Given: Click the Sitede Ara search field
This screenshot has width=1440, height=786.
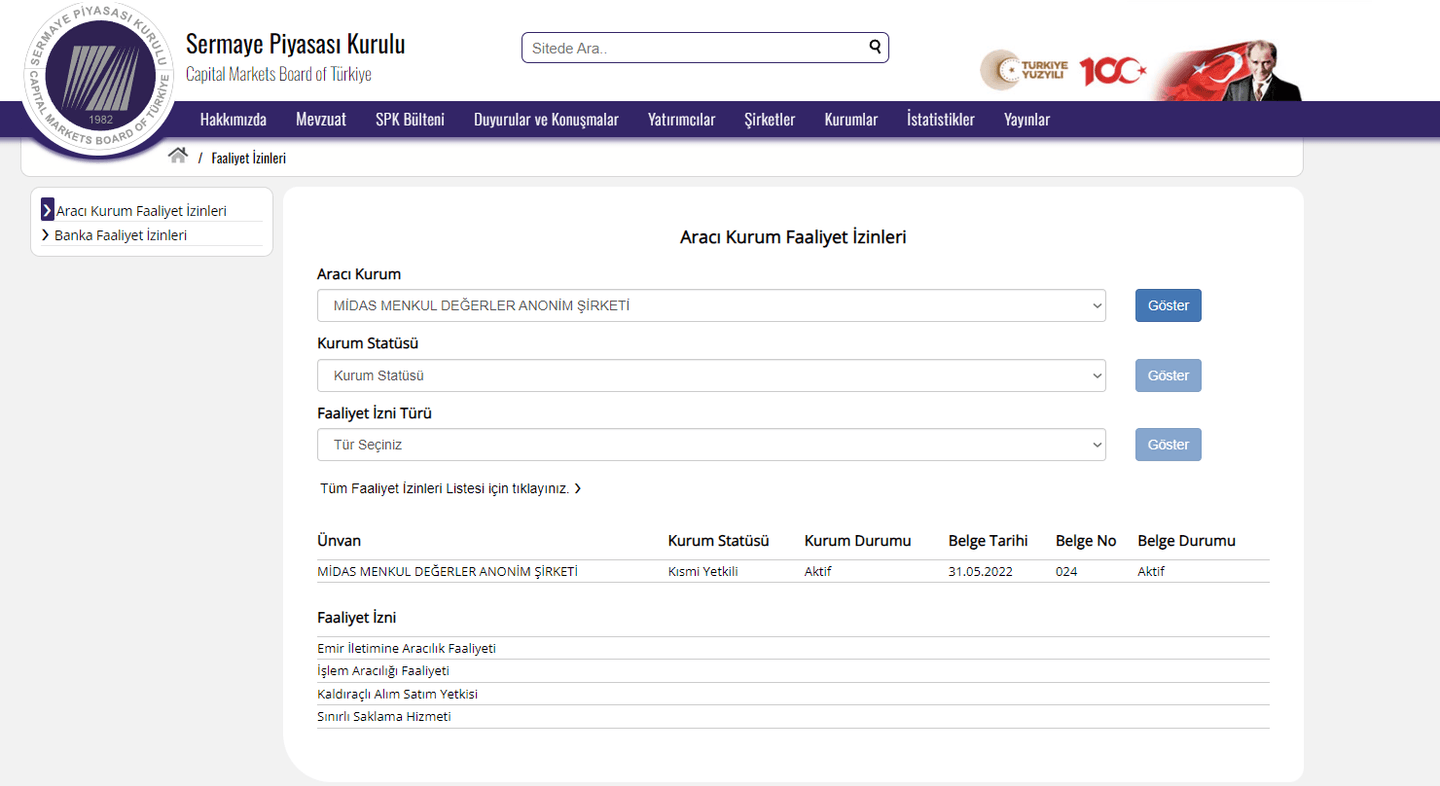Looking at the screenshot, I should pyautogui.click(x=695, y=48).
